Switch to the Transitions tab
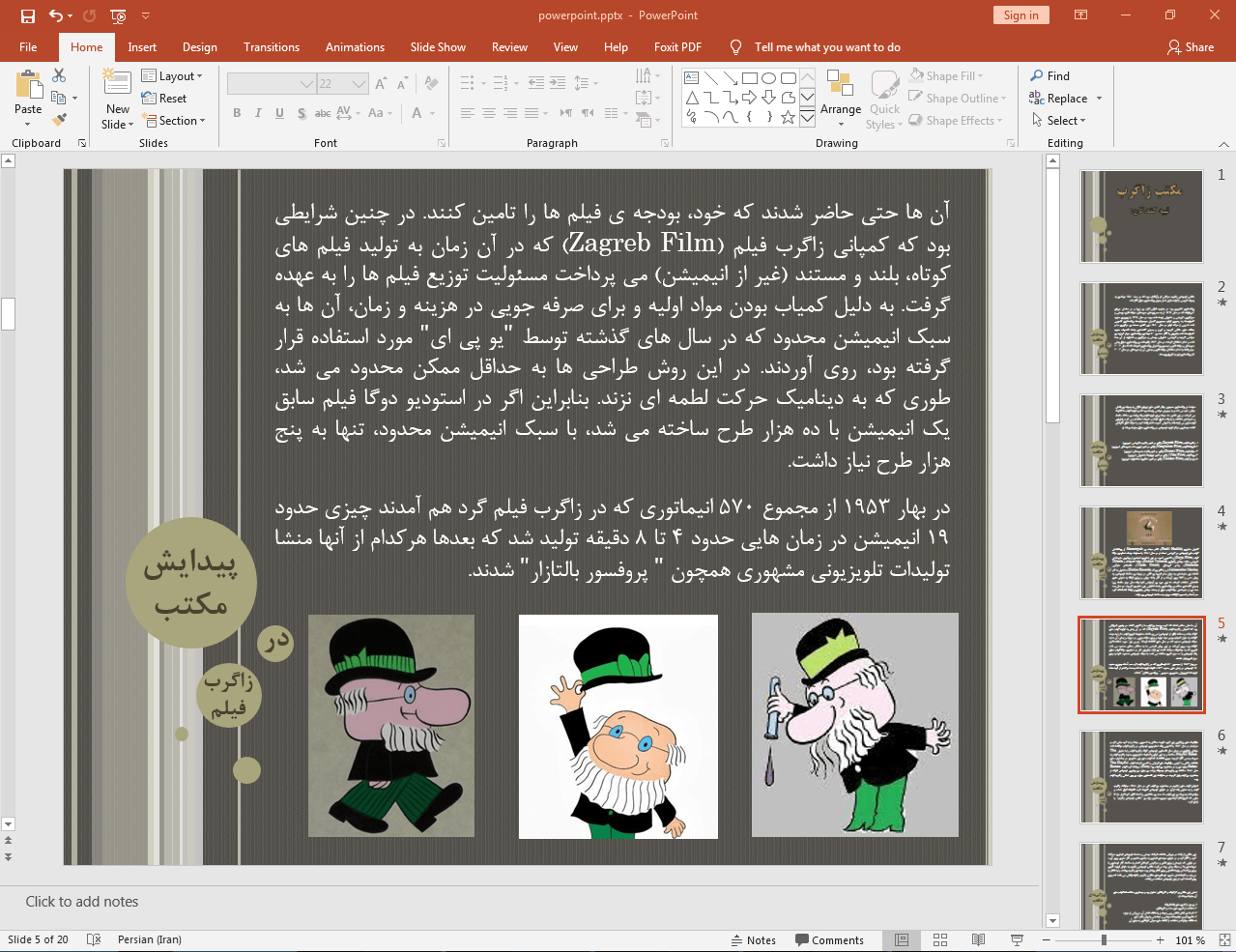This screenshot has width=1236, height=952. click(272, 46)
